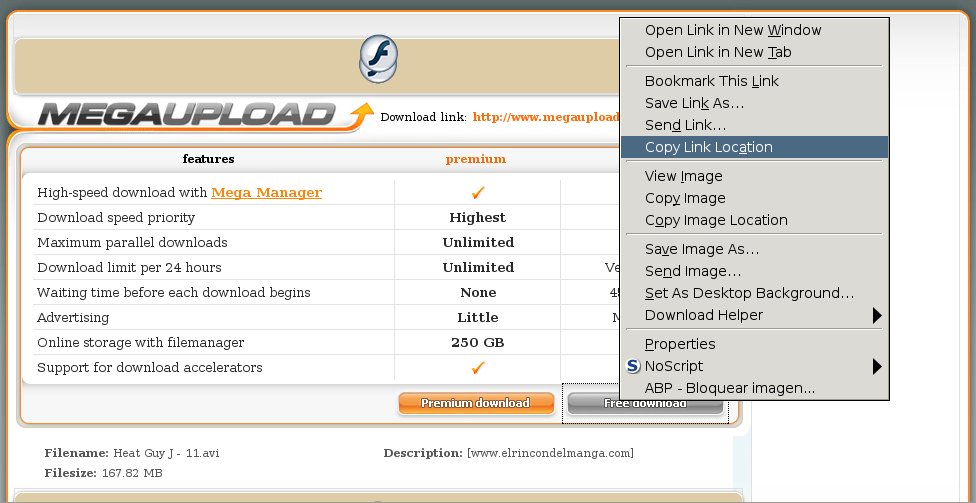Image resolution: width=976 pixels, height=503 pixels.
Task: Click Download speed priority row label
Action: (x=116, y=218)
